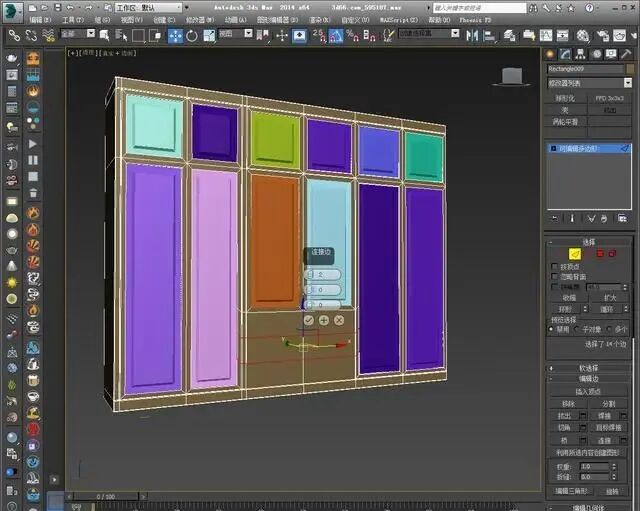Switch to the Motion command panel tab
Screen dimensions: 640x511
[596, 54]
